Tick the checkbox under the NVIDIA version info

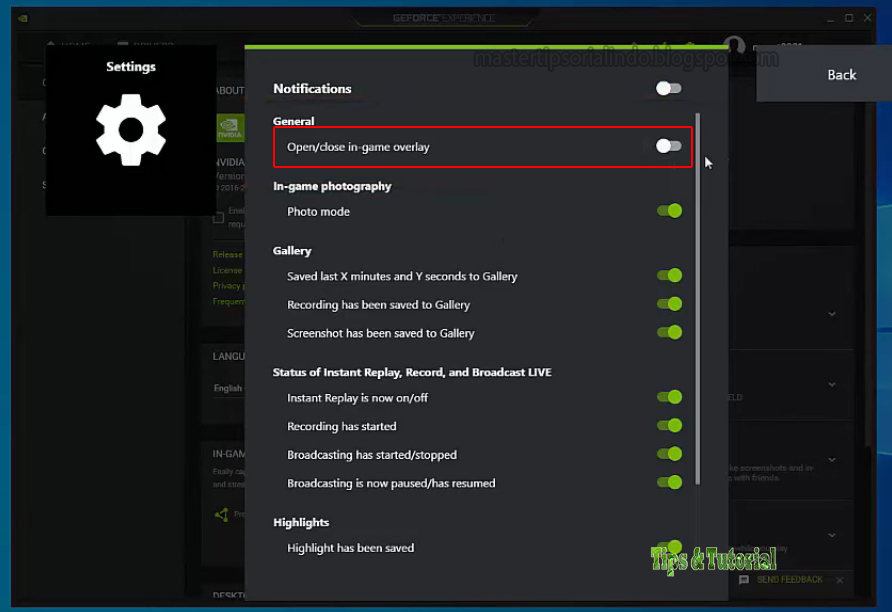218,218
